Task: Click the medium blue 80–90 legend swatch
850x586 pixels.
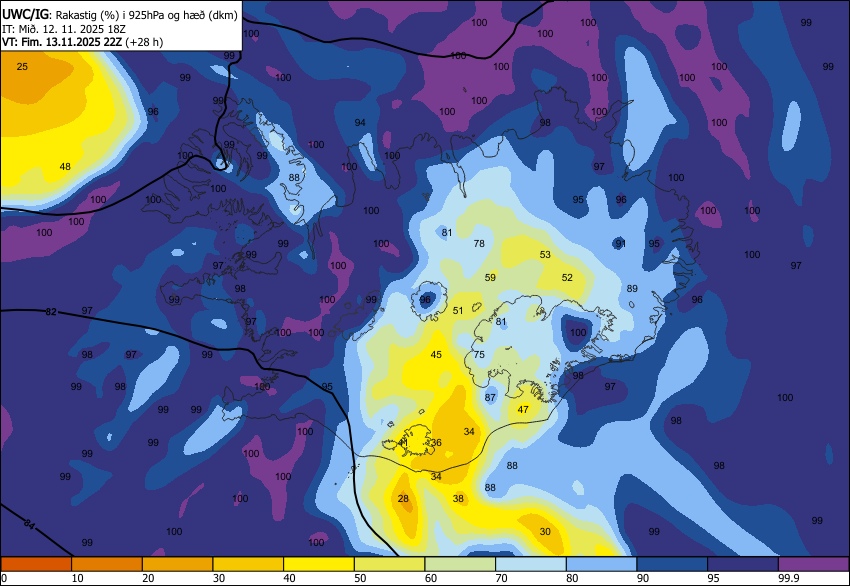Action: tap(602, 564)
